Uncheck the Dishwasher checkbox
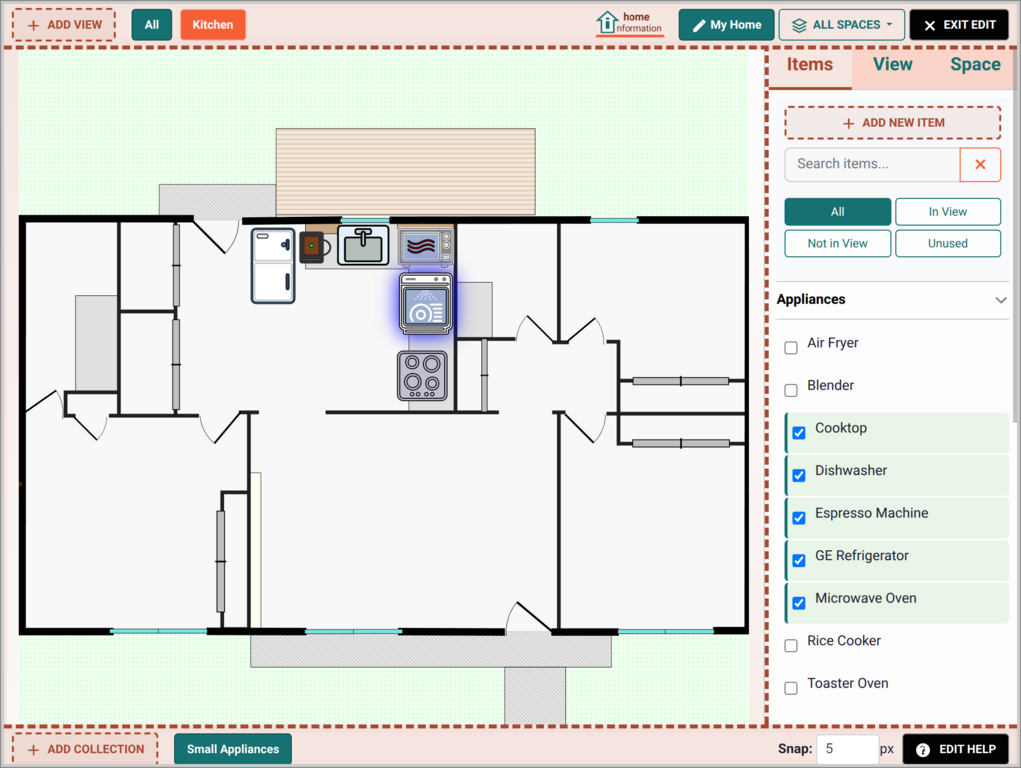 tap(799, 476)
